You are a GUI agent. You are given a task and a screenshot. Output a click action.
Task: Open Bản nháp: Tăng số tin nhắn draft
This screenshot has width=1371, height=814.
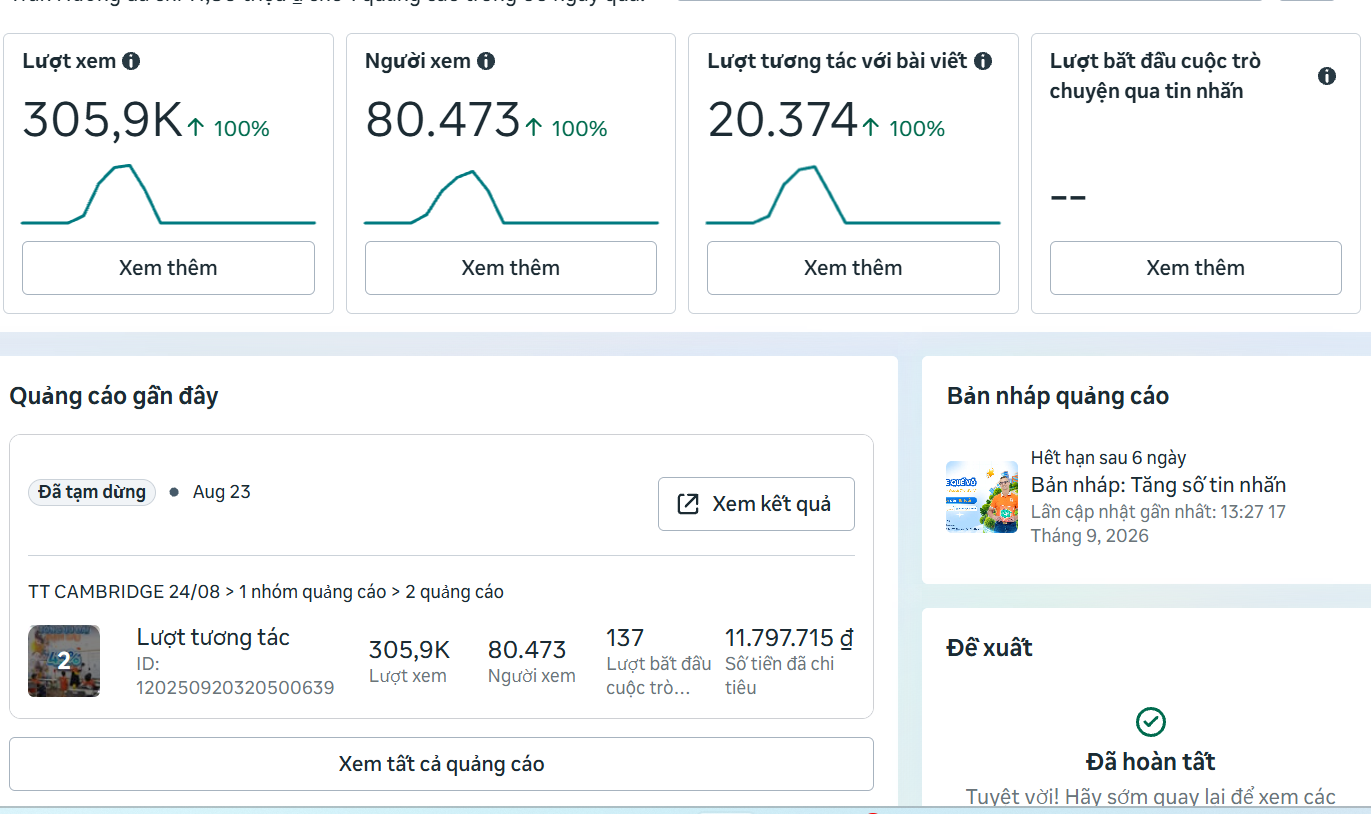pos(1159,485)
